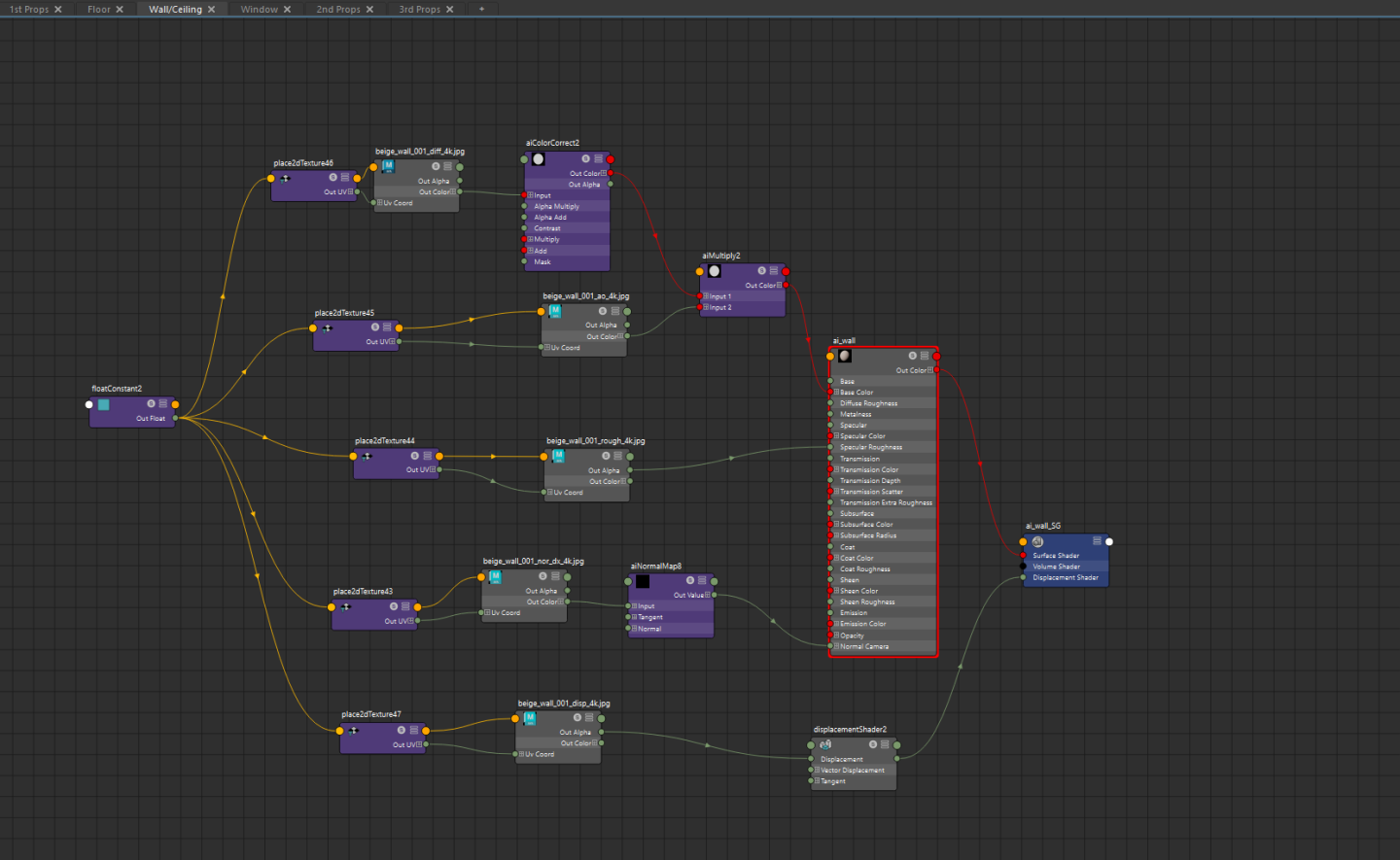Expand the Base Color attribute on ai_wall
1400x860 pixels.
coord(836,393)
